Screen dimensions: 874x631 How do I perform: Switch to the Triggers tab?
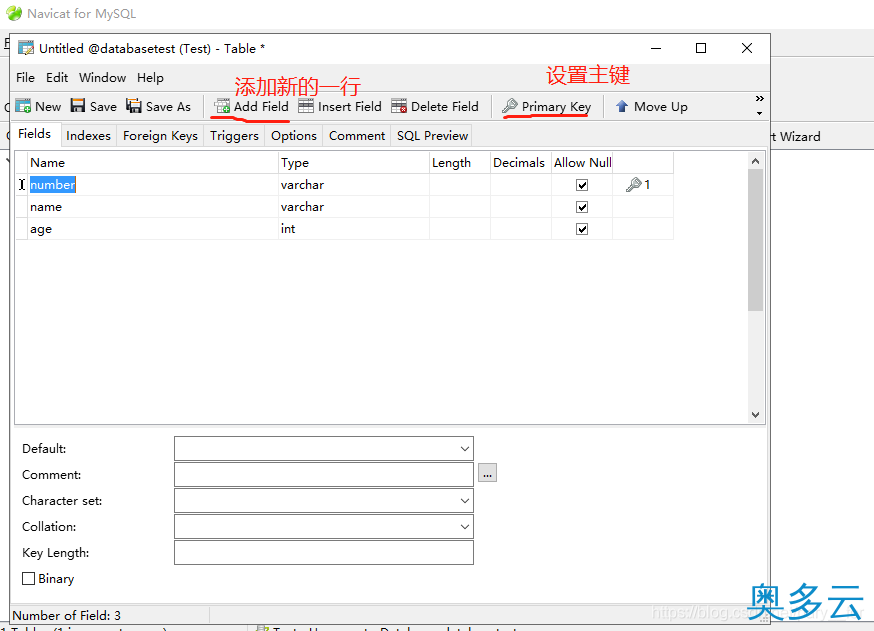coord(234,136)
